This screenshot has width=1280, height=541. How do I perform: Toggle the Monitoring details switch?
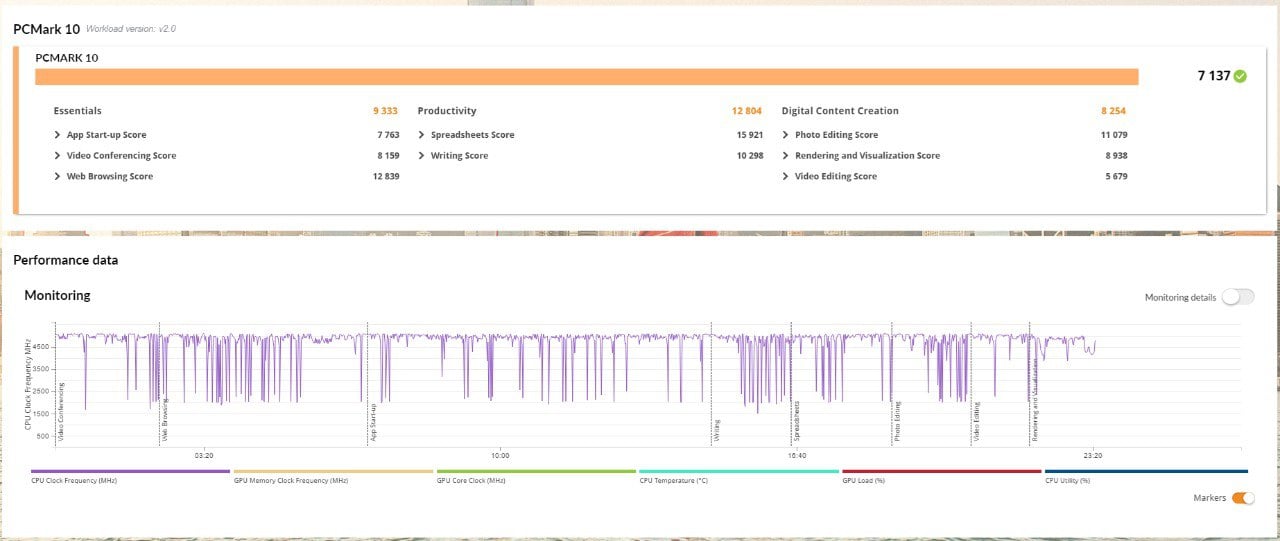1238,297
